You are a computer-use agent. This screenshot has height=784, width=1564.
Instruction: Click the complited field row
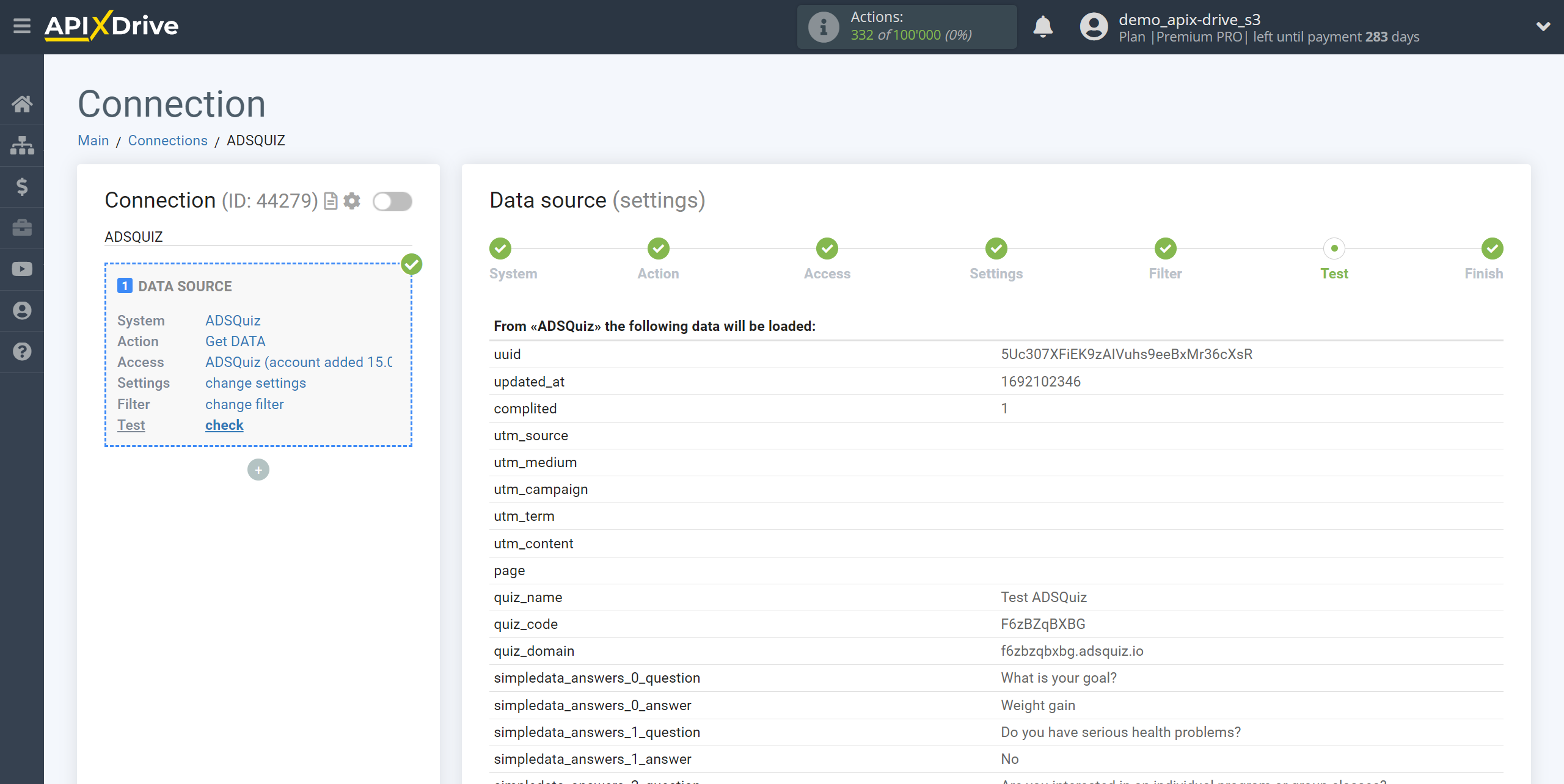[996, 408]
